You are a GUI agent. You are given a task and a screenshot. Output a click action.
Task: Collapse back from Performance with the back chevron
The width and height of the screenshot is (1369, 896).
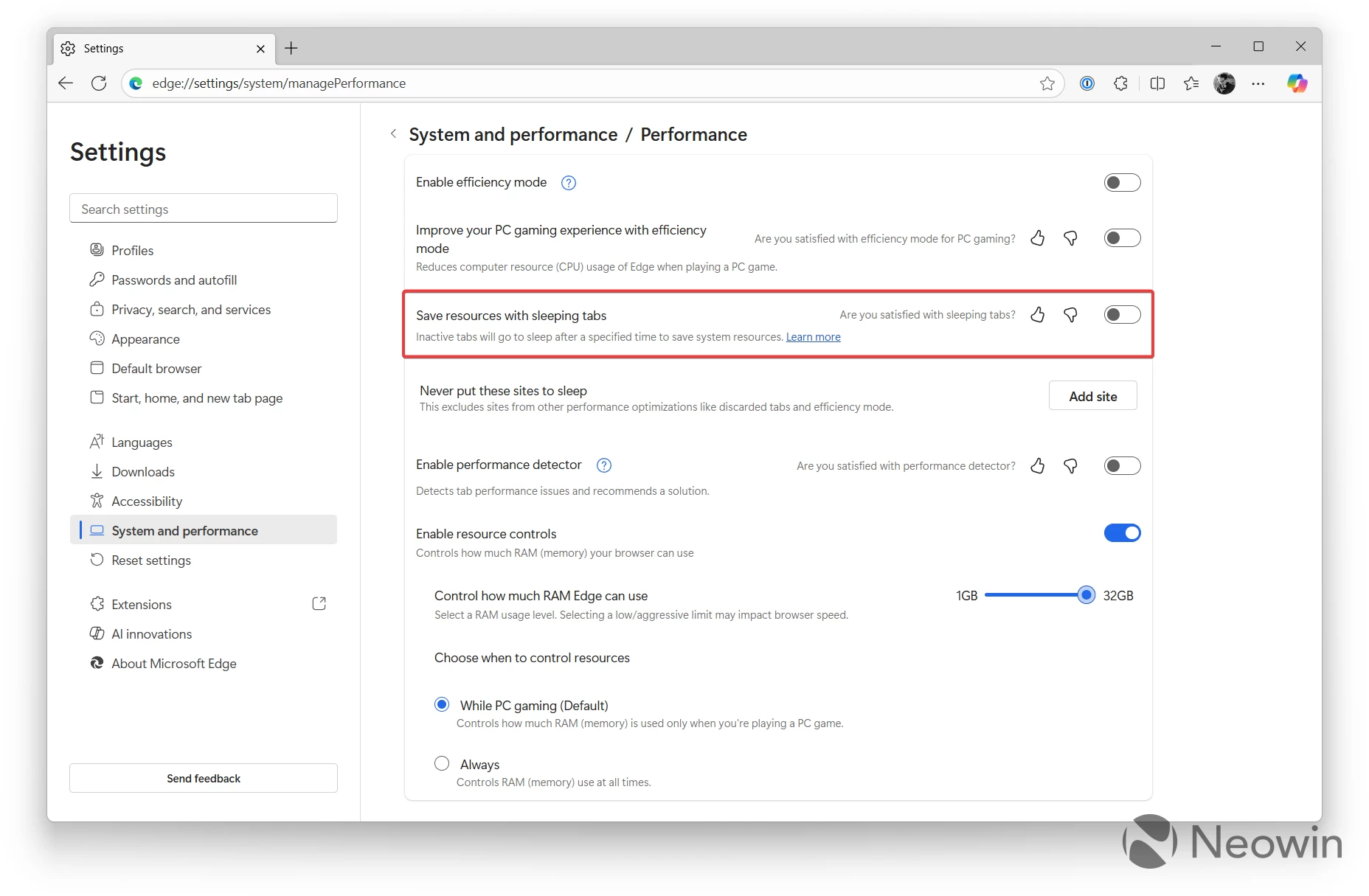(393, 134)
